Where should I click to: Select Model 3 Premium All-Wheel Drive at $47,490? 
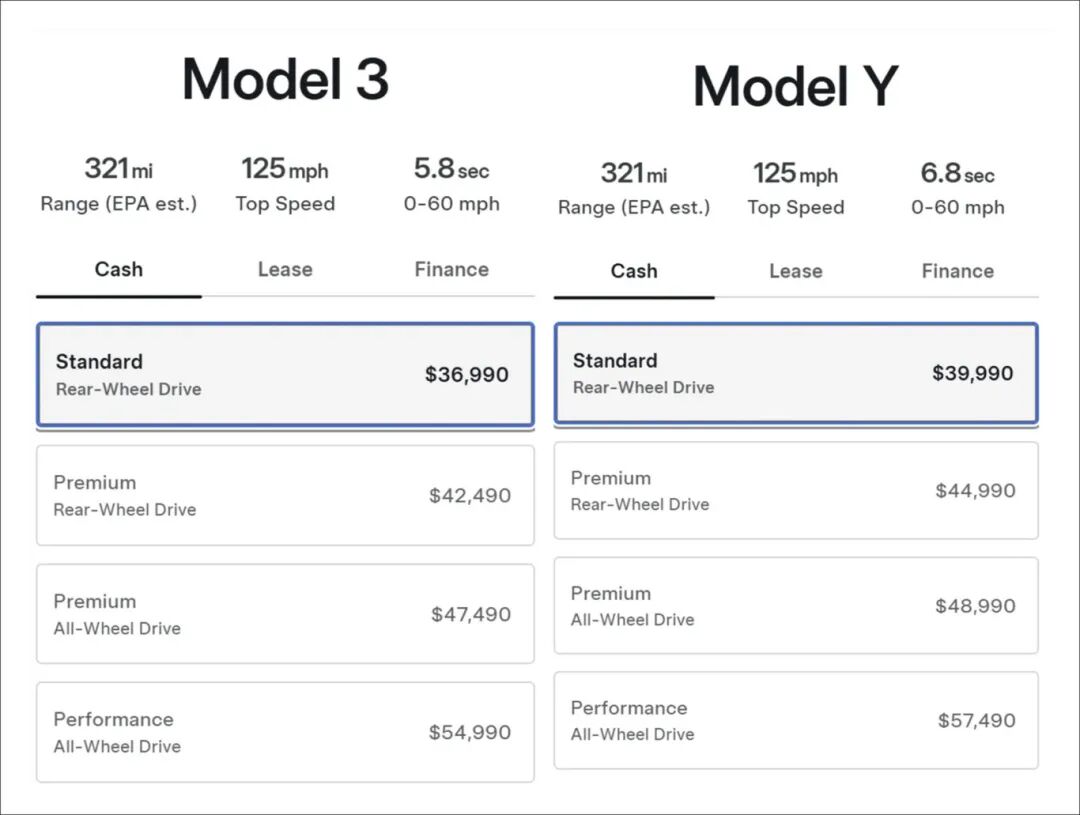pyautogui.click(x=285, y=614)
